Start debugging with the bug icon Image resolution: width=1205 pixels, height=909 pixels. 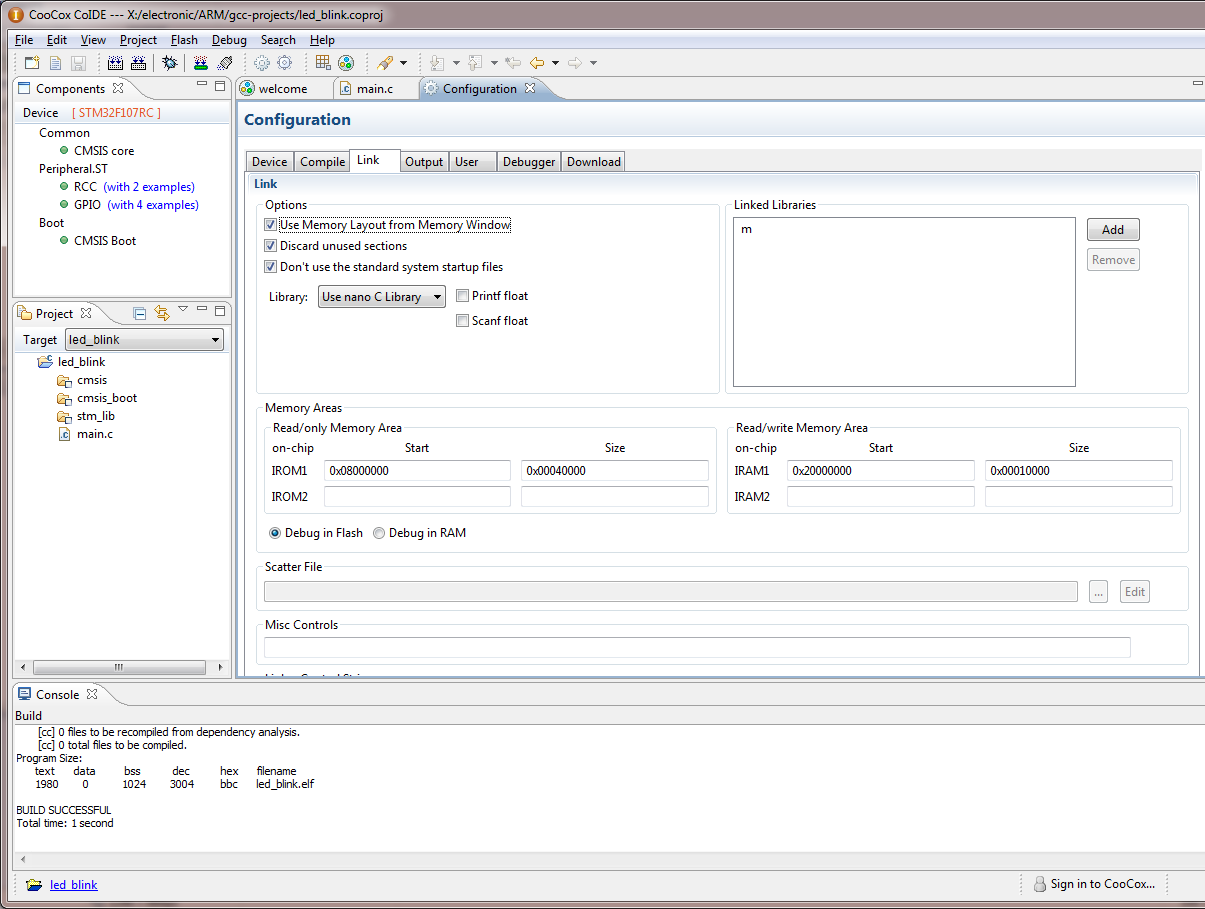pyautogui.click(x=170, y=63)
